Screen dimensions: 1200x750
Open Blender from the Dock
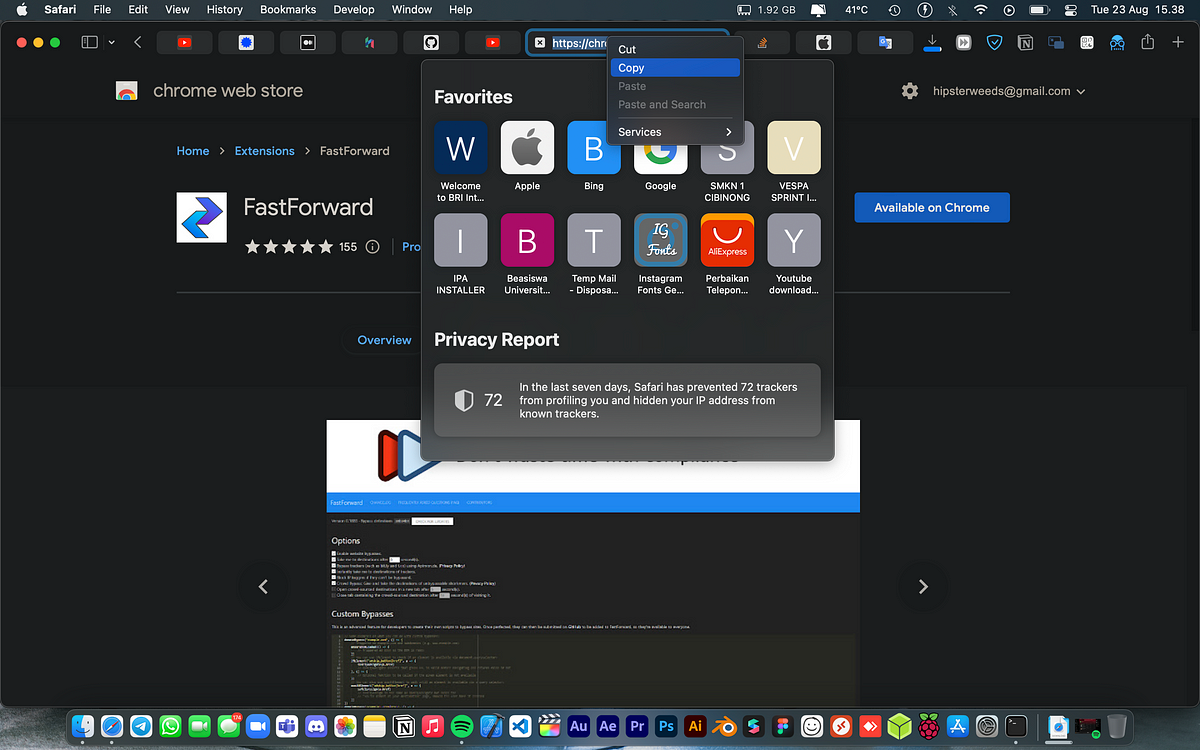726,726
